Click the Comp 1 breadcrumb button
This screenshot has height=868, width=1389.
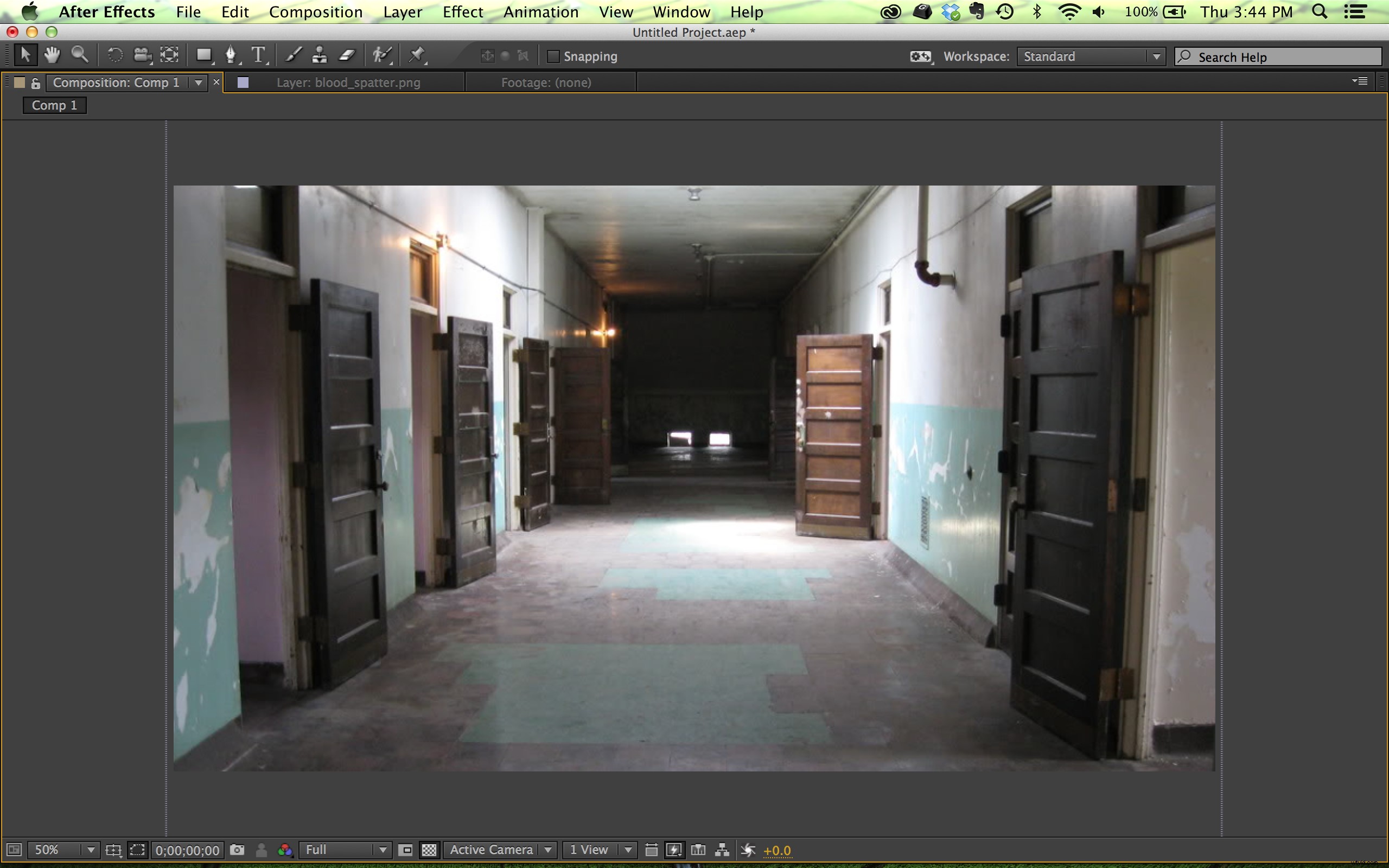[x=54, y=106]
